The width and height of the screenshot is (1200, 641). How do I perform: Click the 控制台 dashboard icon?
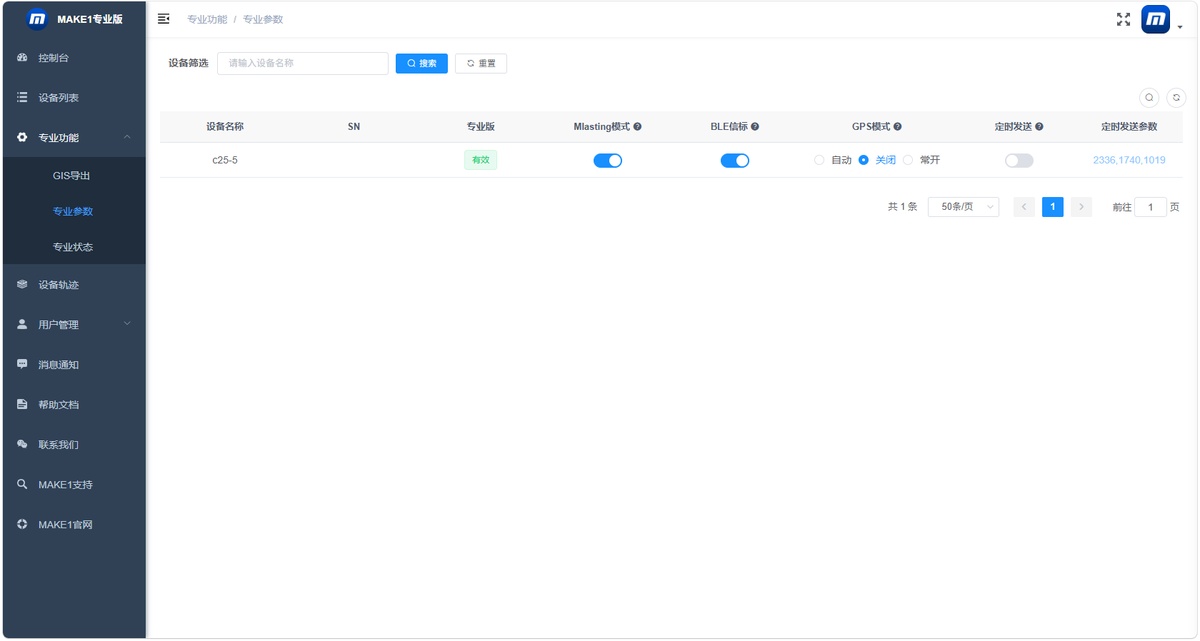[22, 58]
